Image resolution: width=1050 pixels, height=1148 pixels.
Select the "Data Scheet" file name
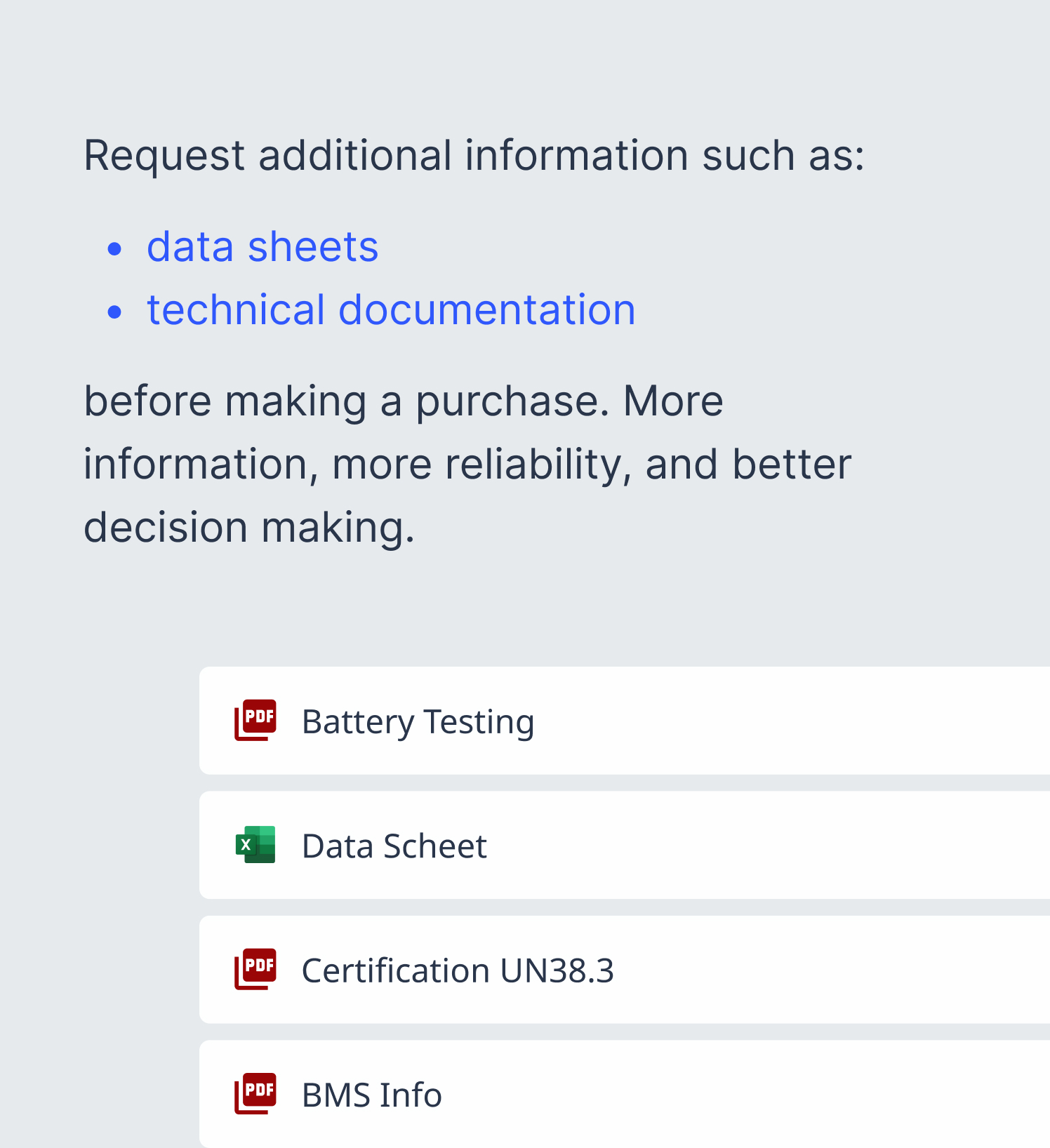394,846
